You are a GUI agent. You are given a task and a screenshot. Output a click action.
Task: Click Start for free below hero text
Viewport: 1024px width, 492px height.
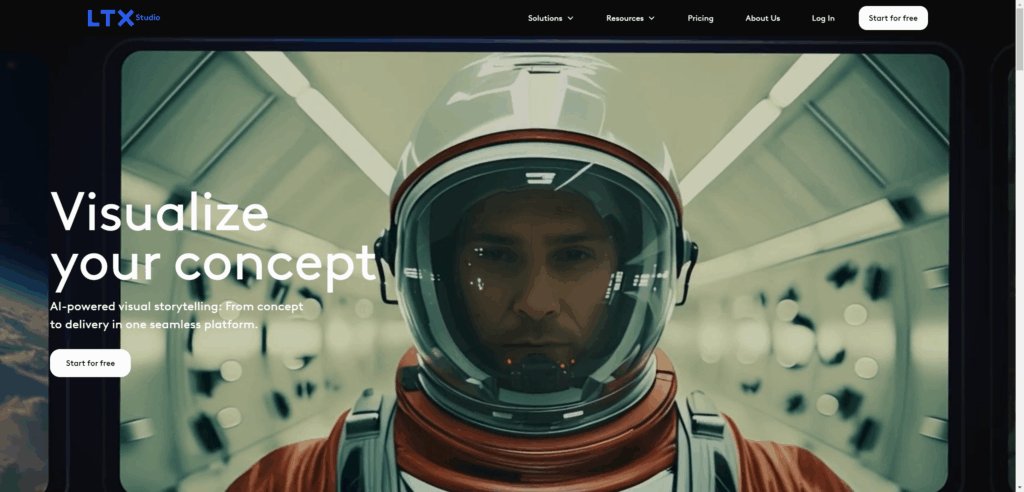click(90, 363)
